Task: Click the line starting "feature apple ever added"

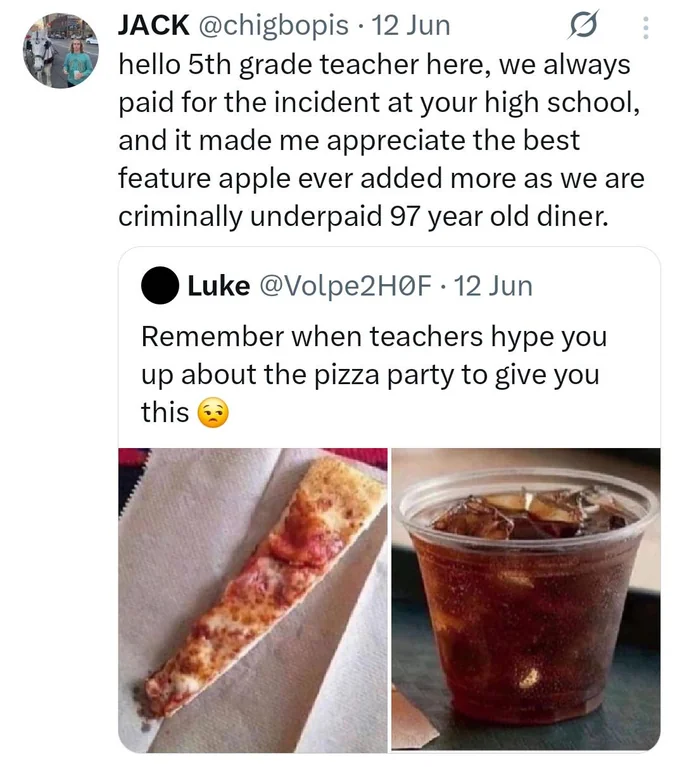Action: [381, 179]
